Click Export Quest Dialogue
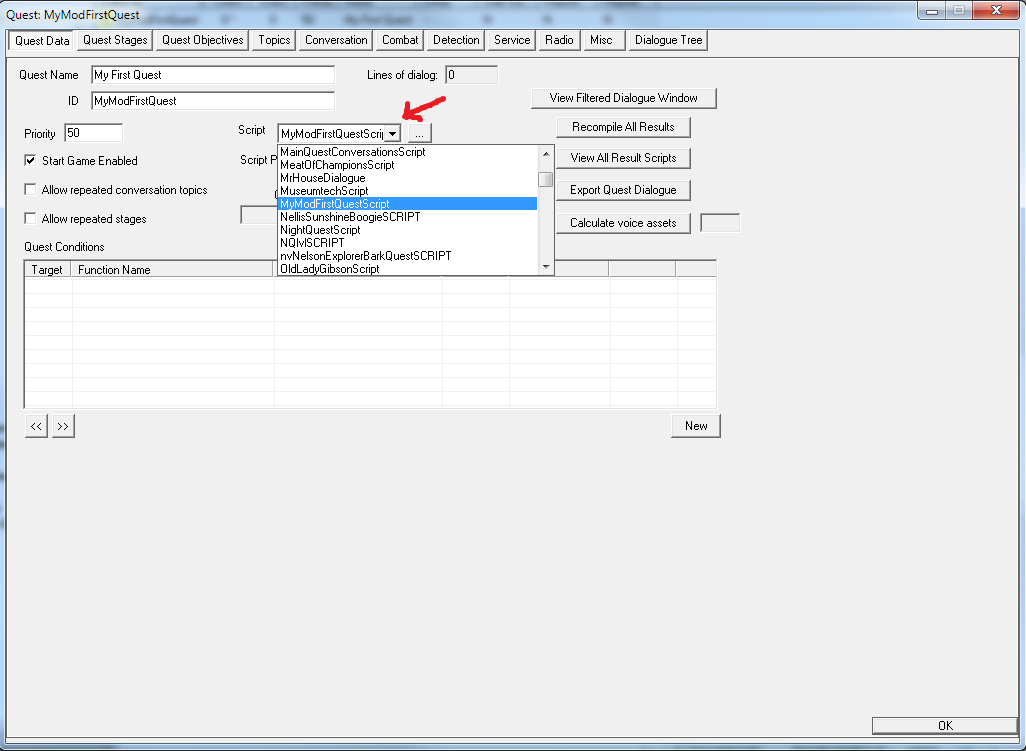The image size is (1026, 751). 623,190
